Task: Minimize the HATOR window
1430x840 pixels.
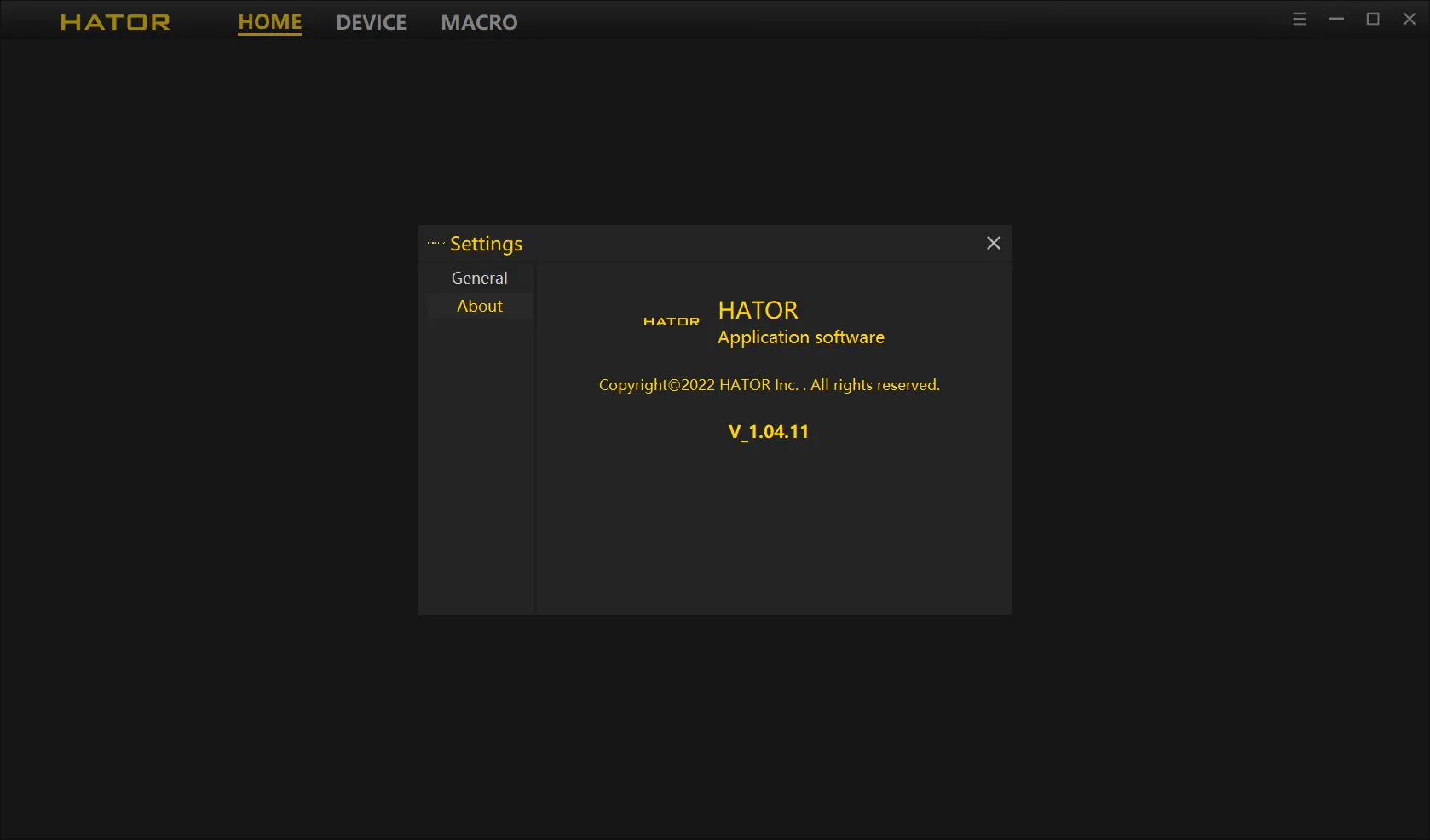Action: click(x=1336, y=19)
